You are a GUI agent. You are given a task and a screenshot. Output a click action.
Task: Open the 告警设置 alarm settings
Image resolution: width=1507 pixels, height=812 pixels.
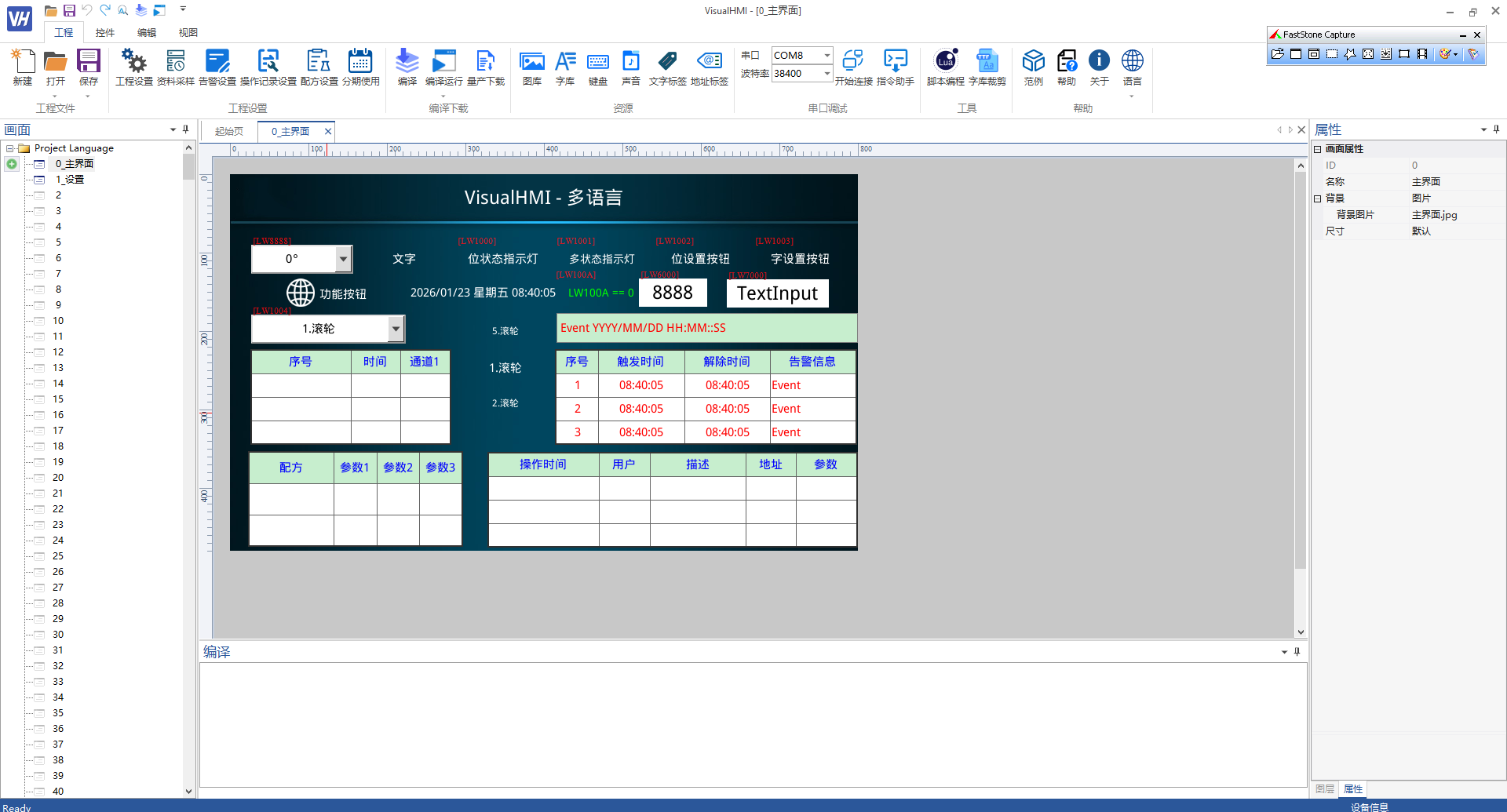coord(217,67)
